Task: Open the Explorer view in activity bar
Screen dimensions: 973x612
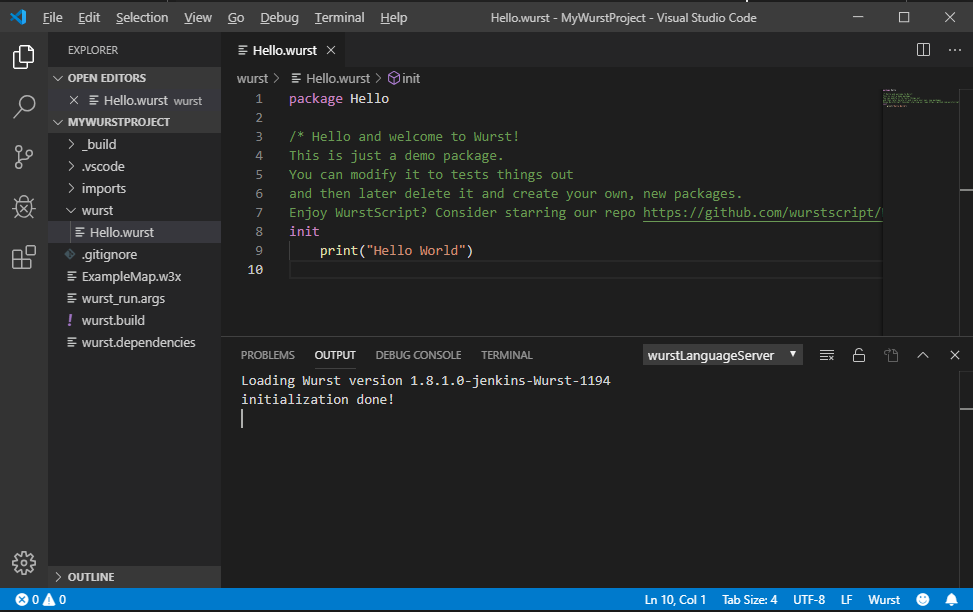Action: click(24, 56)
